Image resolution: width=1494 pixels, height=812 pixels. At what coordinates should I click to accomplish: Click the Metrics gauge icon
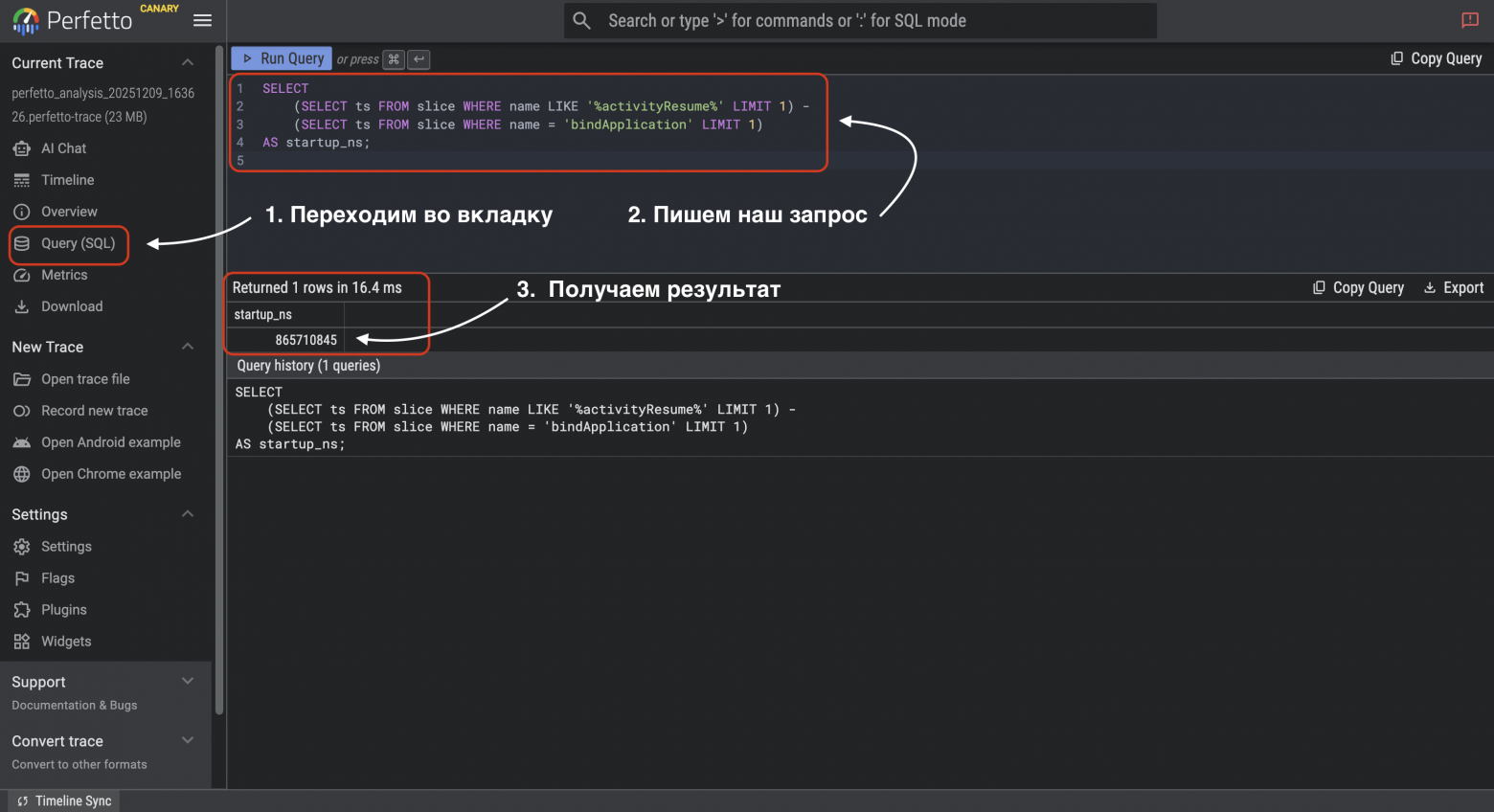point(22,275)
